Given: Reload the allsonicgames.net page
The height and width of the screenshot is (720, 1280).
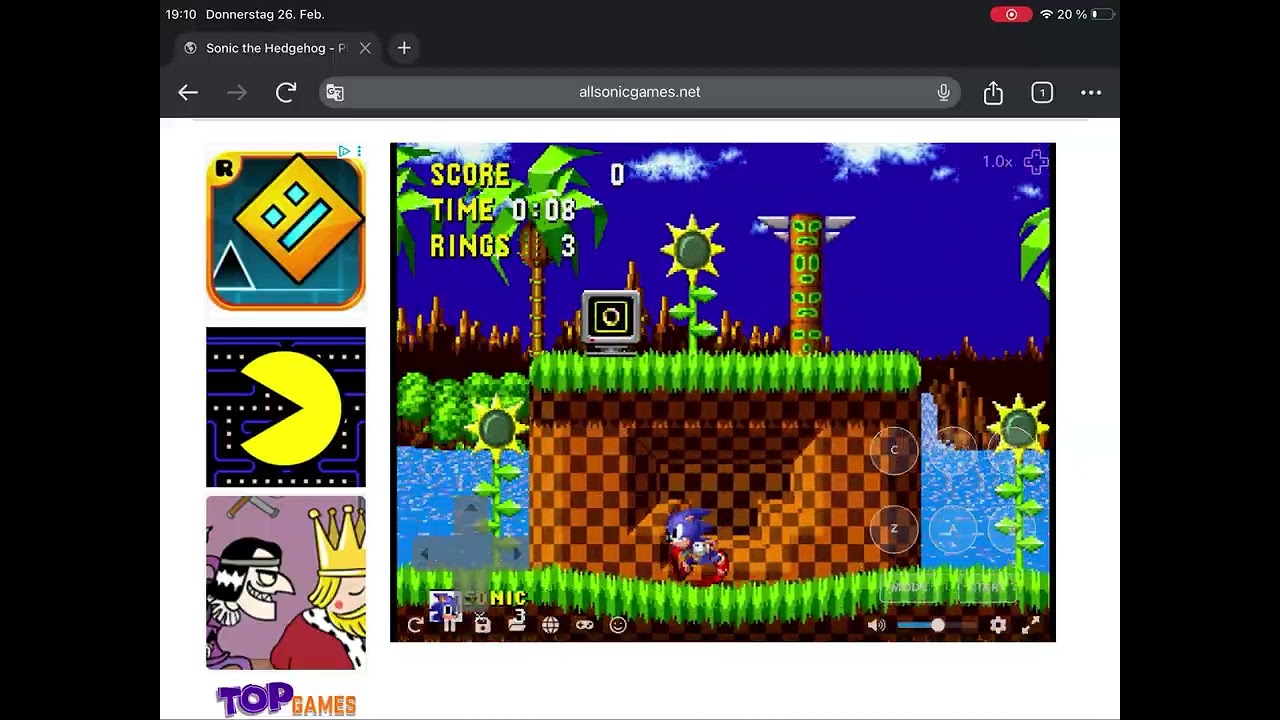Looking at the screenshot, I should [x=286, y=92].
